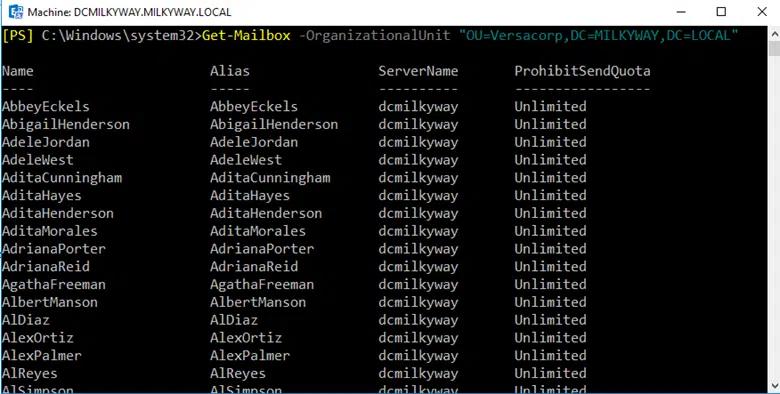This screenshot has width=780, height=394.
Task: Click Unlimited in the AlDiaz row
Action: click(x=551, y=320)
